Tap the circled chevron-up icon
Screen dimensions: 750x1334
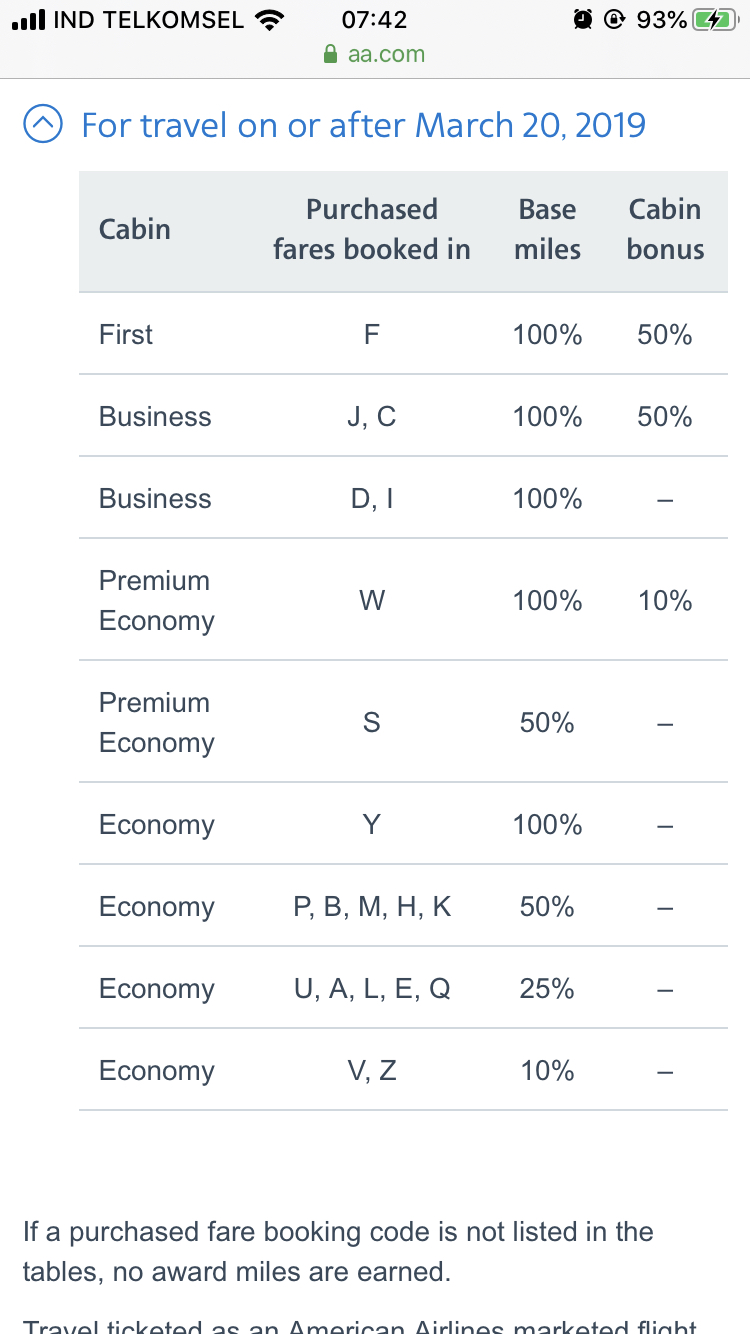pyautogui.click(x=42, y=126)
